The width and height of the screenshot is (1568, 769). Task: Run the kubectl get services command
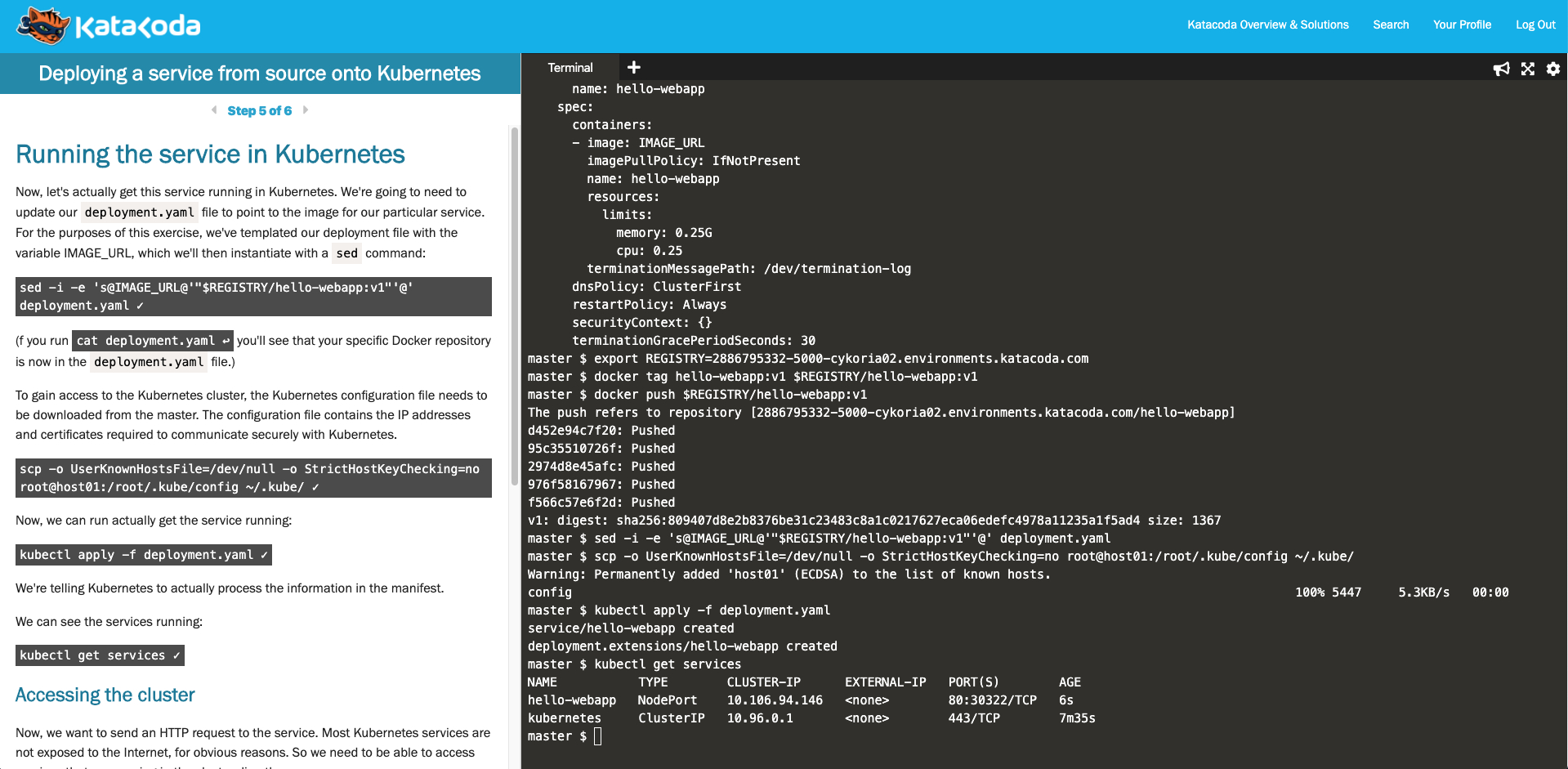point(100,655)
